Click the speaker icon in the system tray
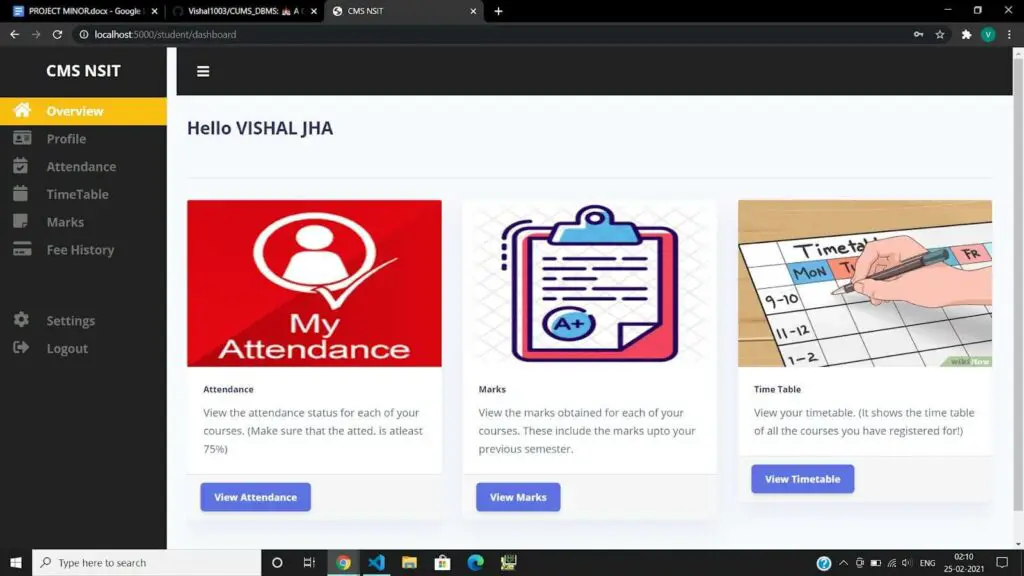This screenshot has height=576, width=1024. [905, 562]
